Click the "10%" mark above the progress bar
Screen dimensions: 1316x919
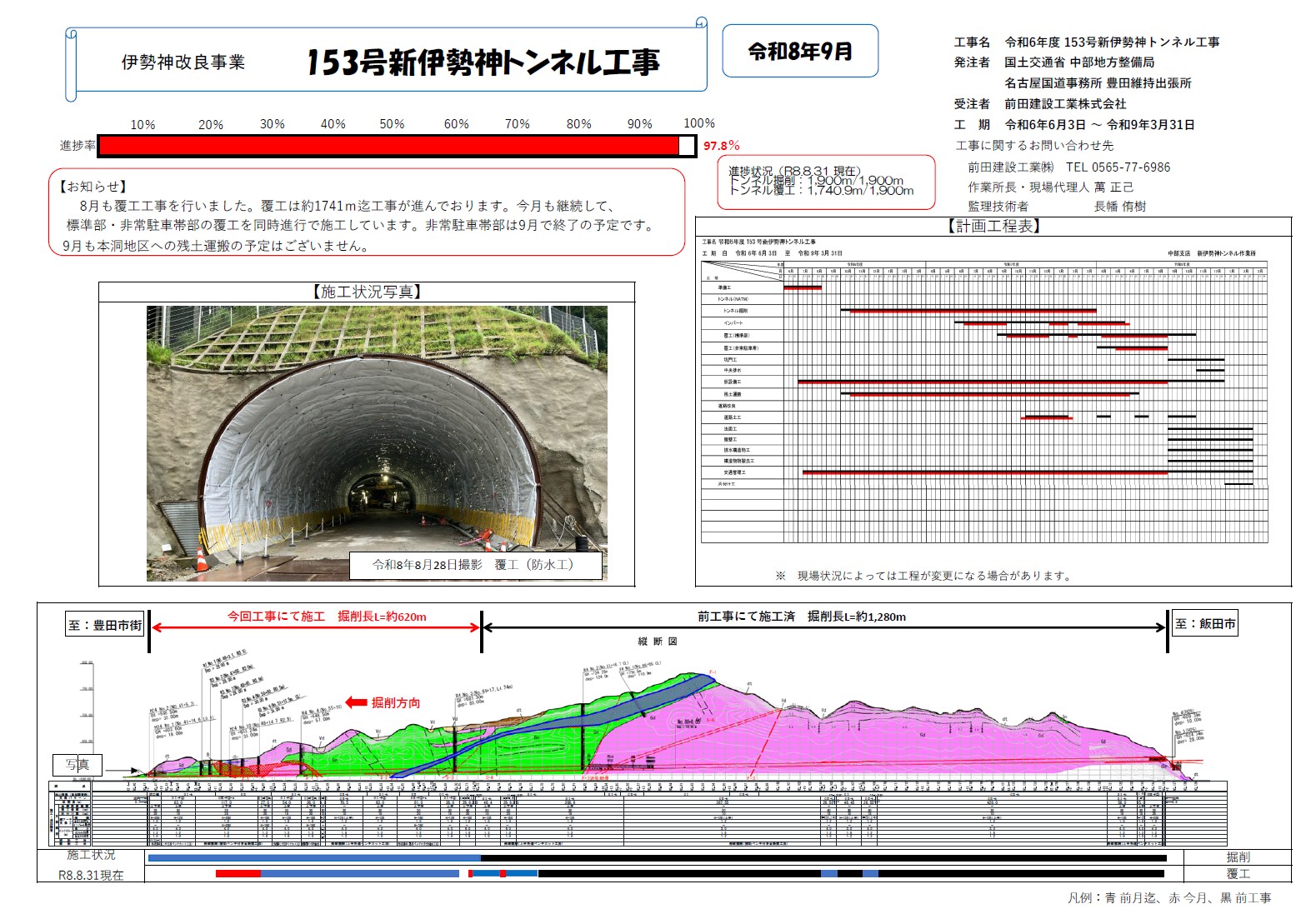143,125
